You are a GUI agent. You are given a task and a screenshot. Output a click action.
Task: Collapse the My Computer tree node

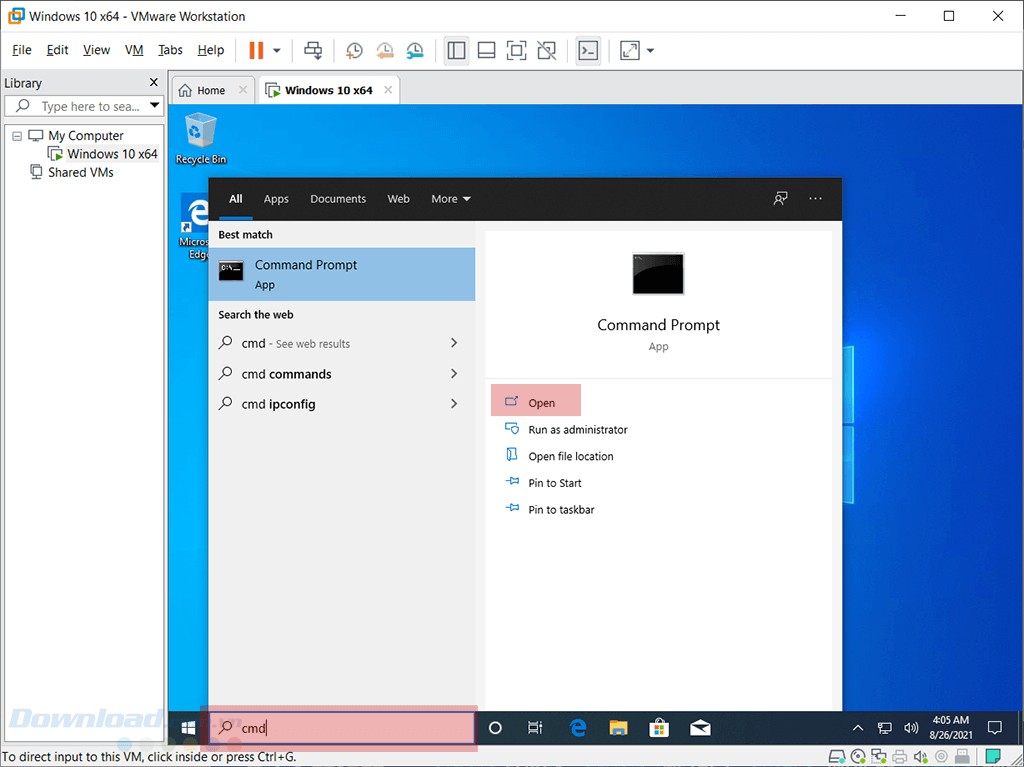pos(17,136)
